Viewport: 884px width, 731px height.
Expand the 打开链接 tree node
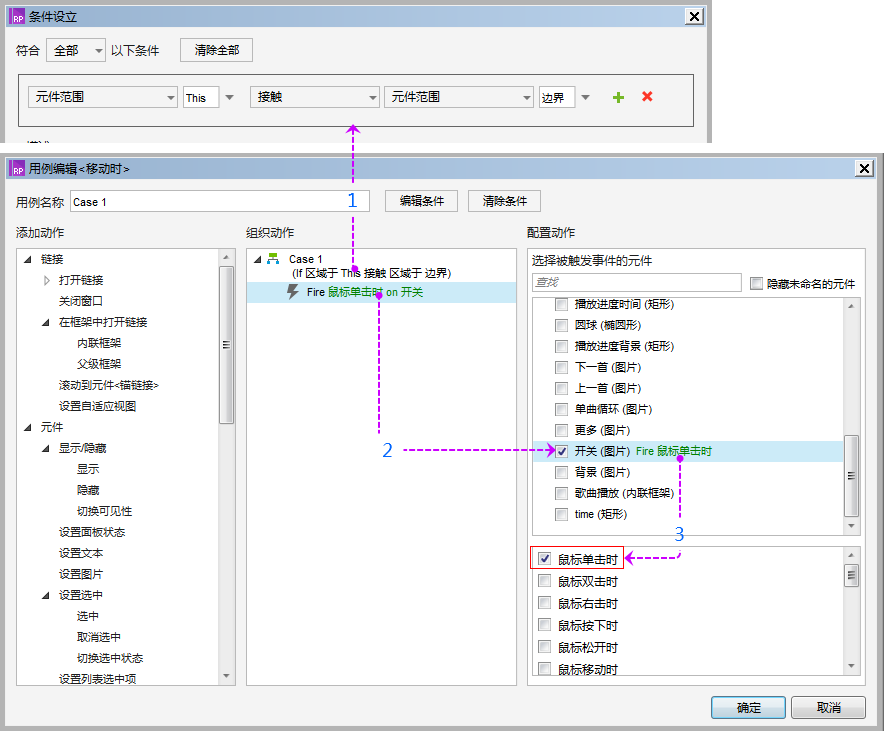pos(46,280)
